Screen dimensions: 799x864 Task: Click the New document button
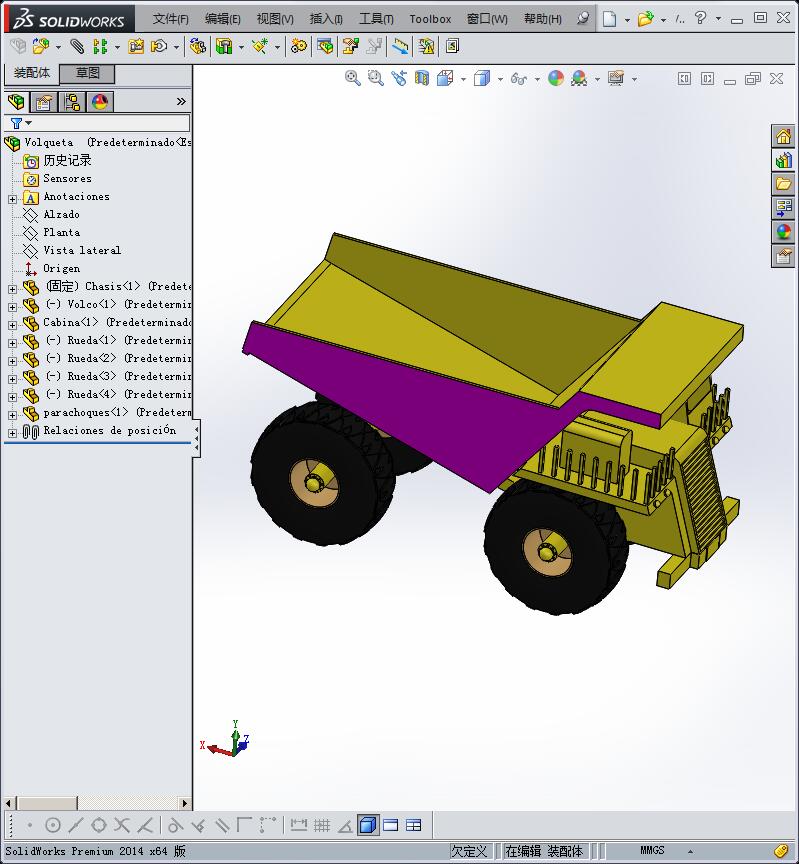[x=609, y=19]
